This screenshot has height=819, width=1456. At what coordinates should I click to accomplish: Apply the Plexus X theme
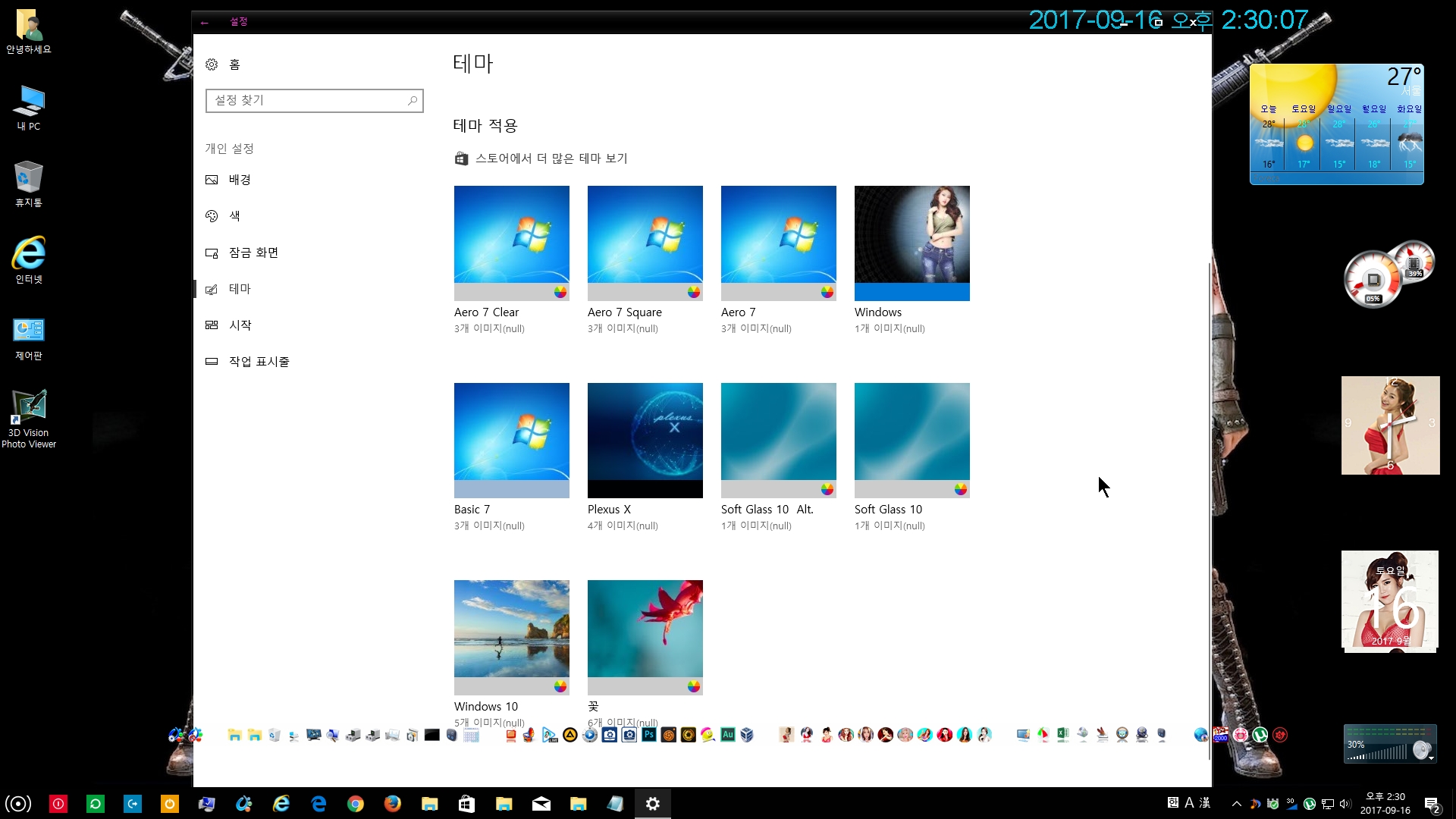click(x=645, y=441)
